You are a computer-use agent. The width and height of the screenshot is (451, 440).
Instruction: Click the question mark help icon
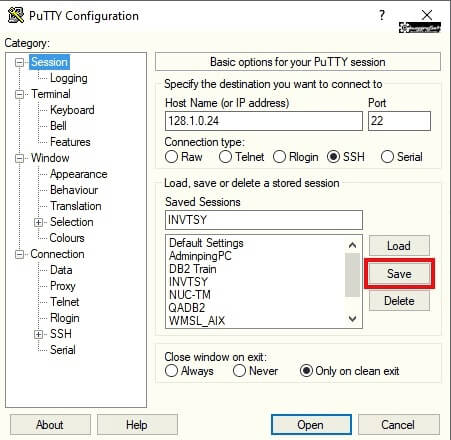pos(382,15)
